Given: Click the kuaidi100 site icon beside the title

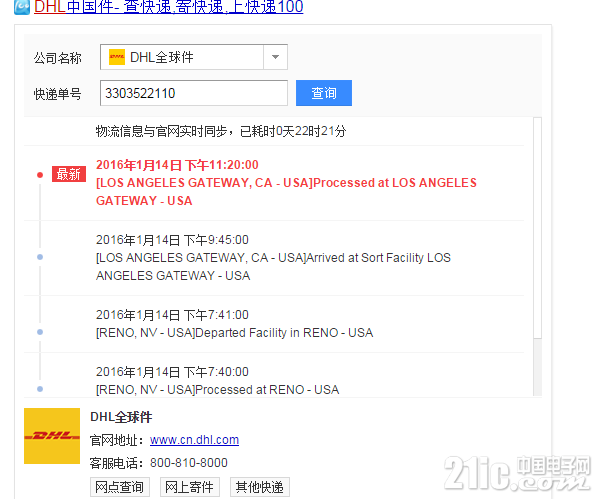Looking at the screenshot, I should coord(22,7).
